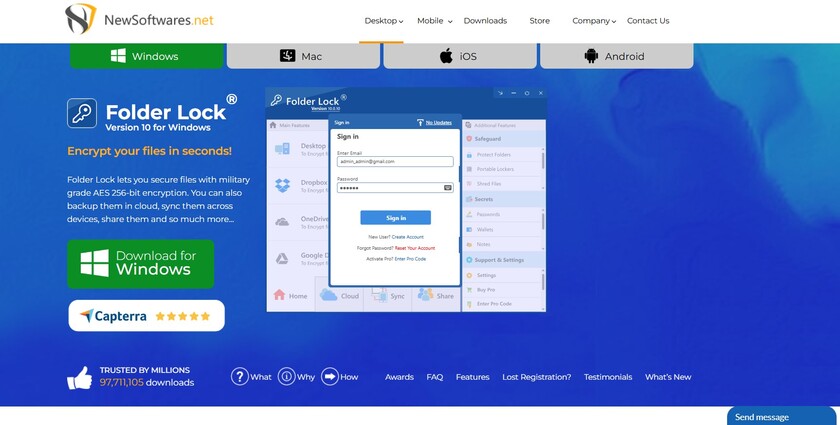Image resolution: width=840 pixels, height=425 pixels.
Task: Click the OneDrive cloud icon
Action: tap(282, 222)
